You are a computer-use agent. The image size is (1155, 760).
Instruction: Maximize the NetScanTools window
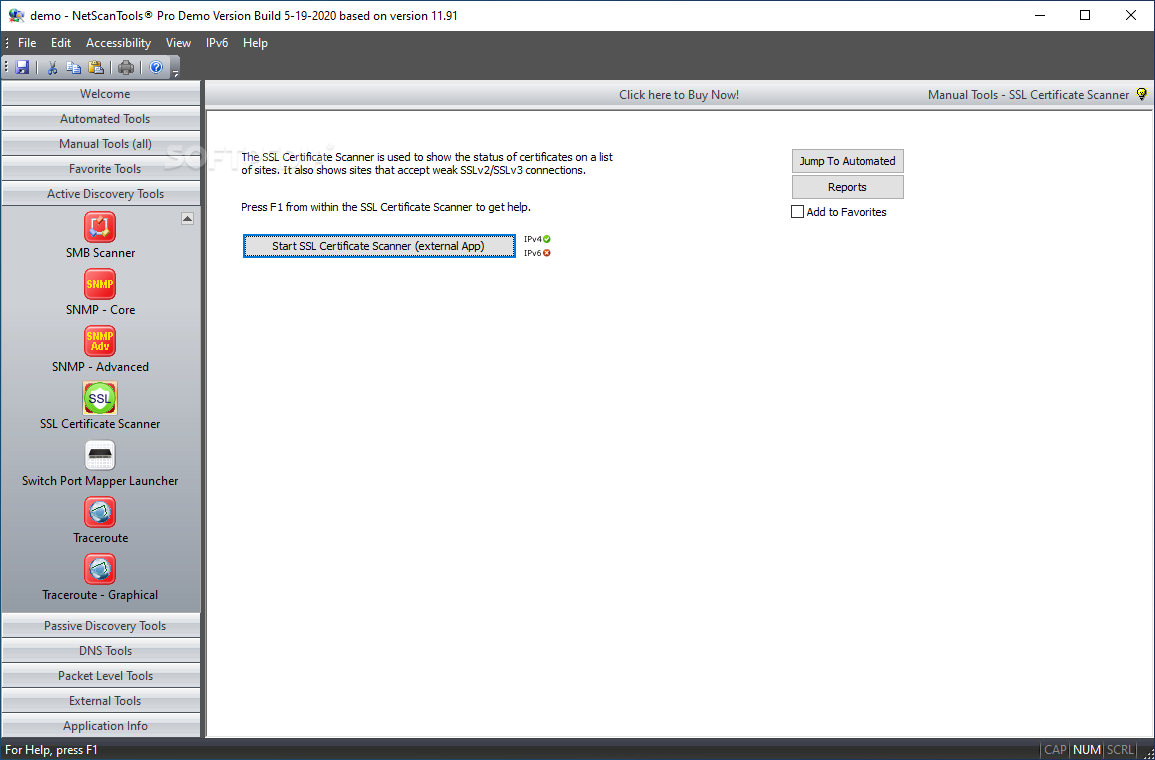[x=1085, y=15]
